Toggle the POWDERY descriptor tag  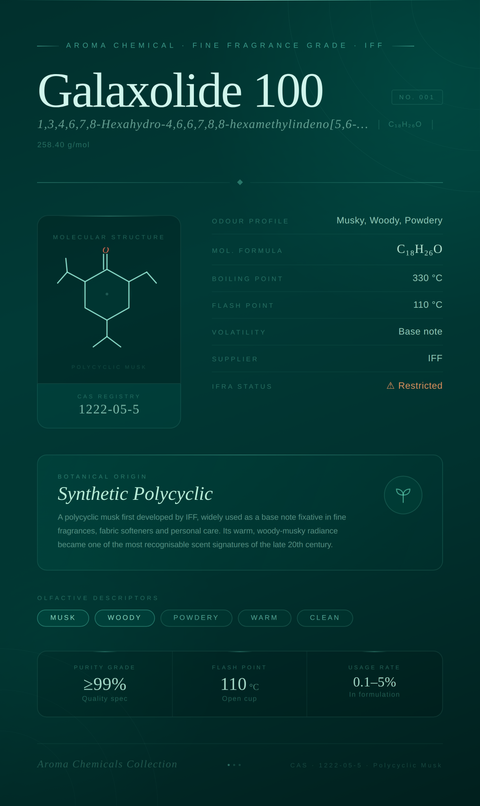pyautogui.click(x=196, y=618)
